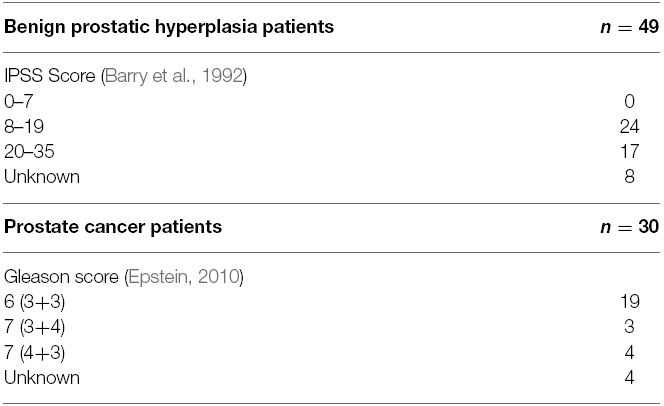Click the n = 49 header value
Viewport: 664px width, 406px height.
[630, 27]
